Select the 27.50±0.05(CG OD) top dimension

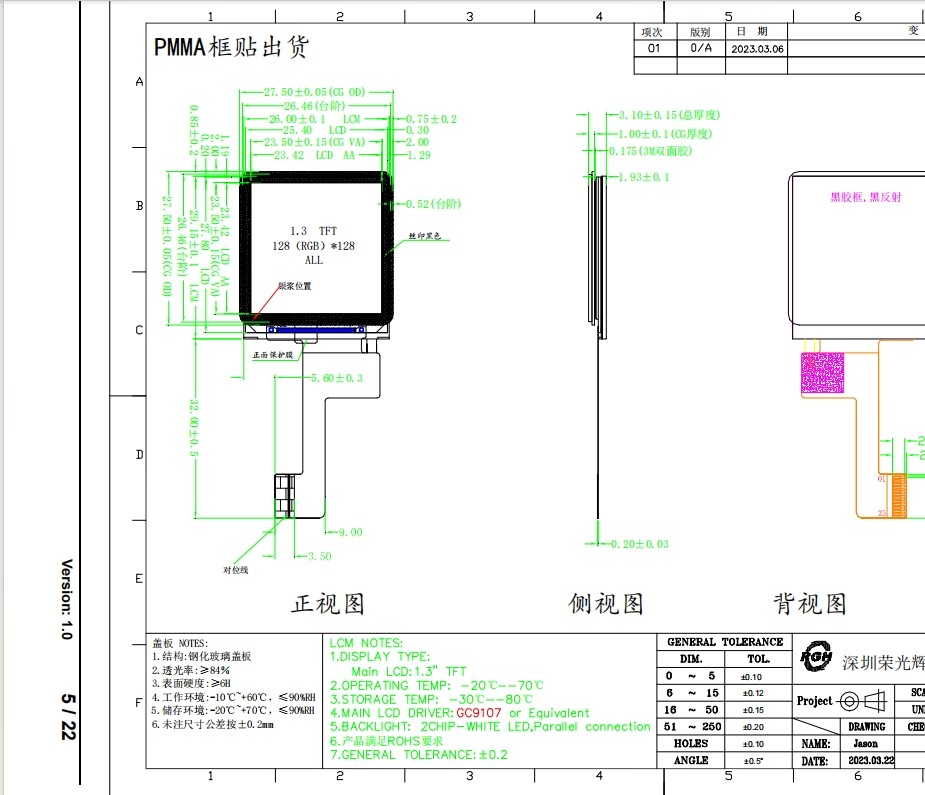pos(315,92)
